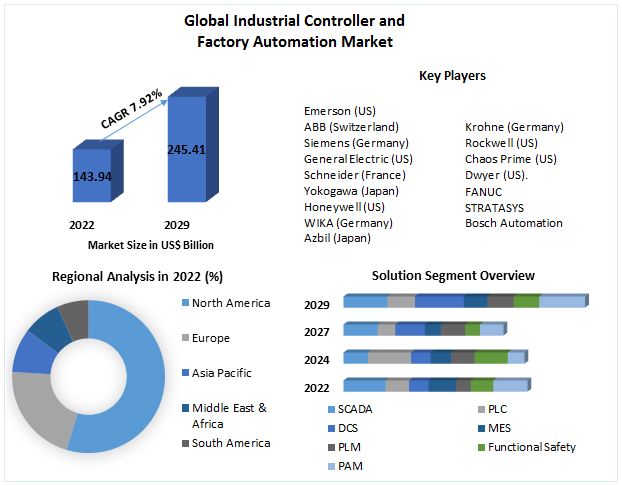The image size is (622, 486).
Task: Click the Key Players heading
Action: point(452,75)
